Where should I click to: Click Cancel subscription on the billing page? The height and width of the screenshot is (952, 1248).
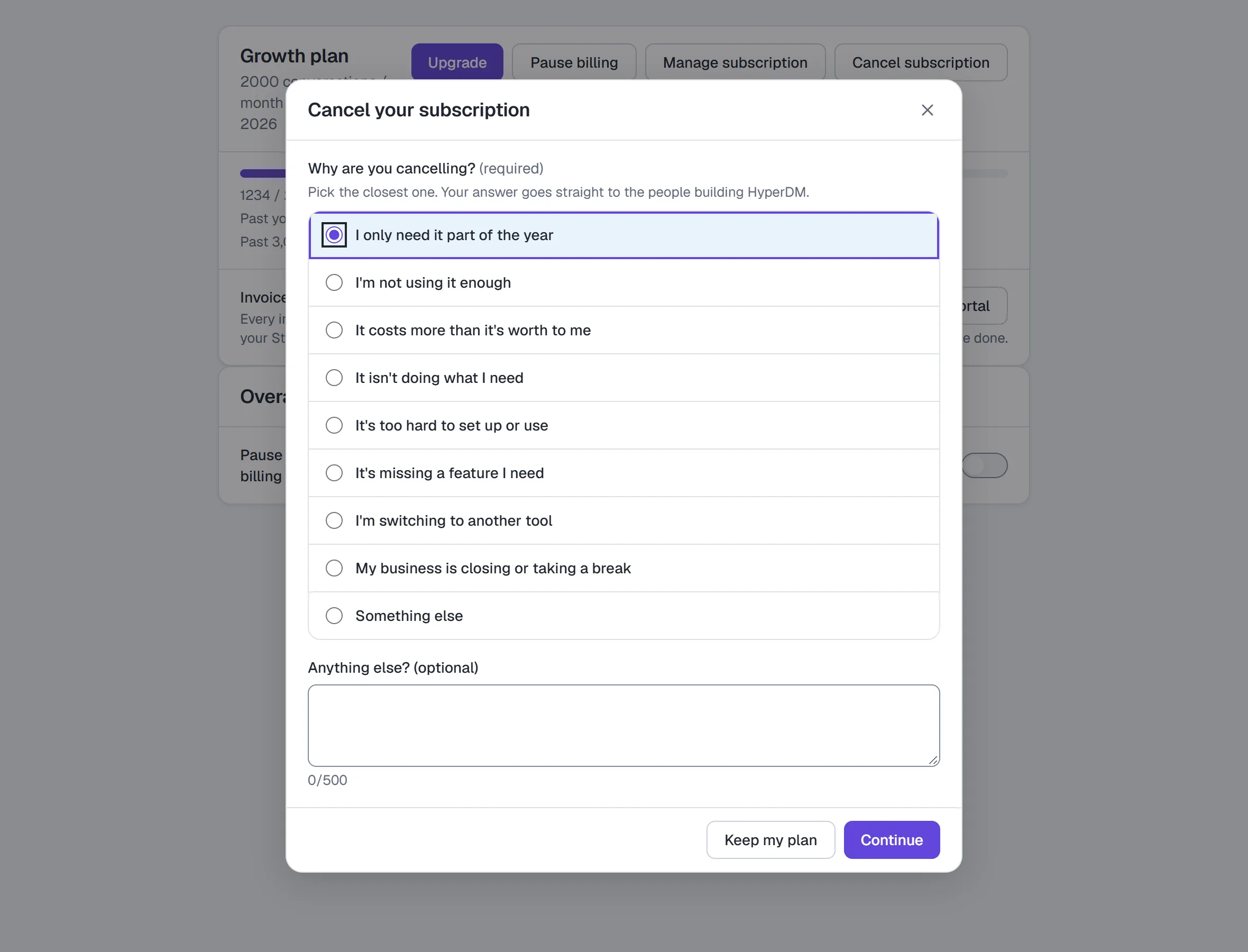[x=921, y=62]
